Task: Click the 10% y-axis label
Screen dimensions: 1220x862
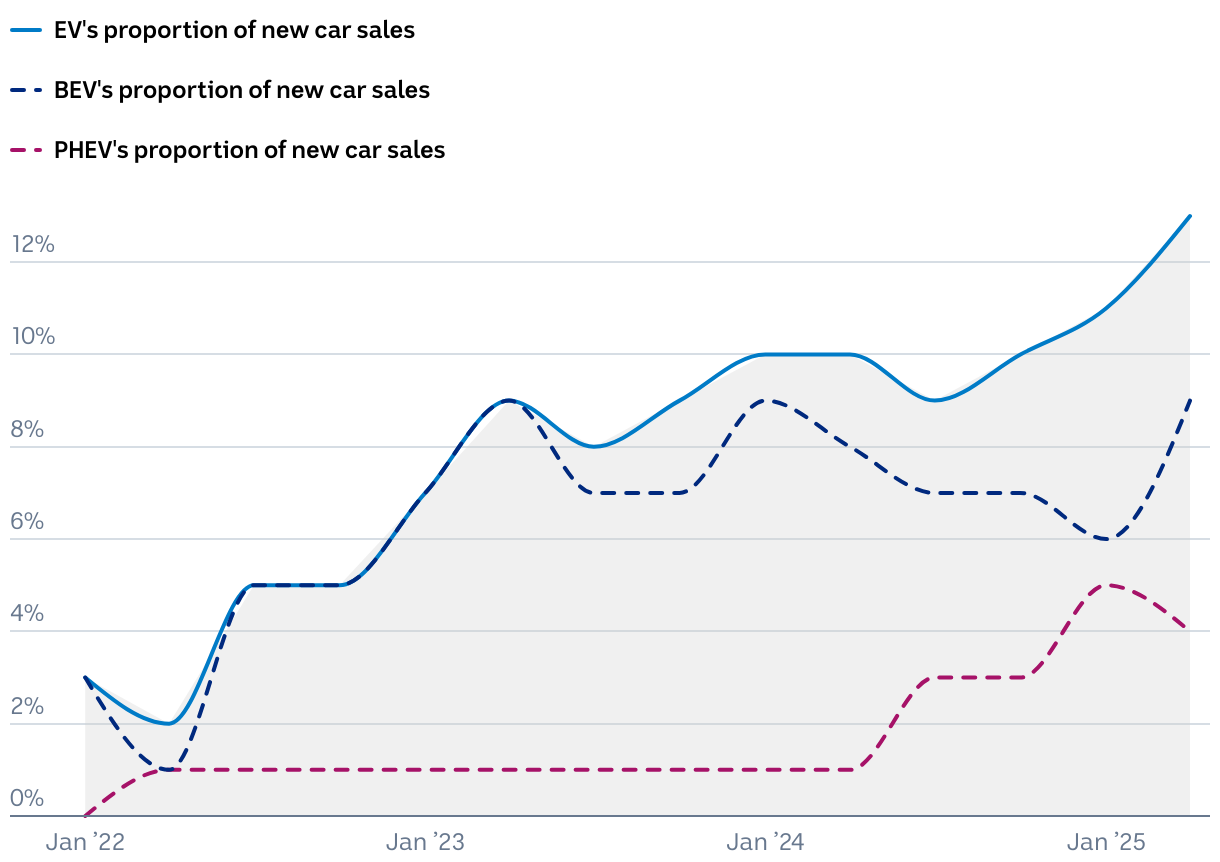Action: tap(33, 337)
